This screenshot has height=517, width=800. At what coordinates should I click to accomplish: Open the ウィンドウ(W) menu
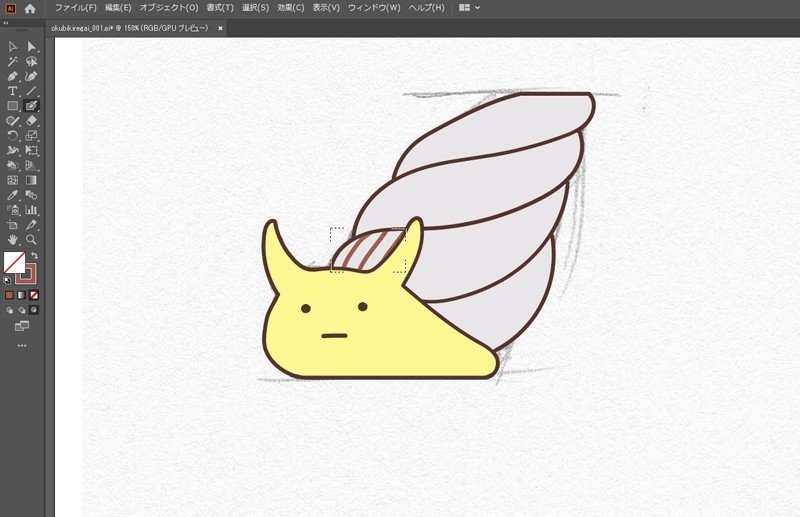[x=374, y=8]
